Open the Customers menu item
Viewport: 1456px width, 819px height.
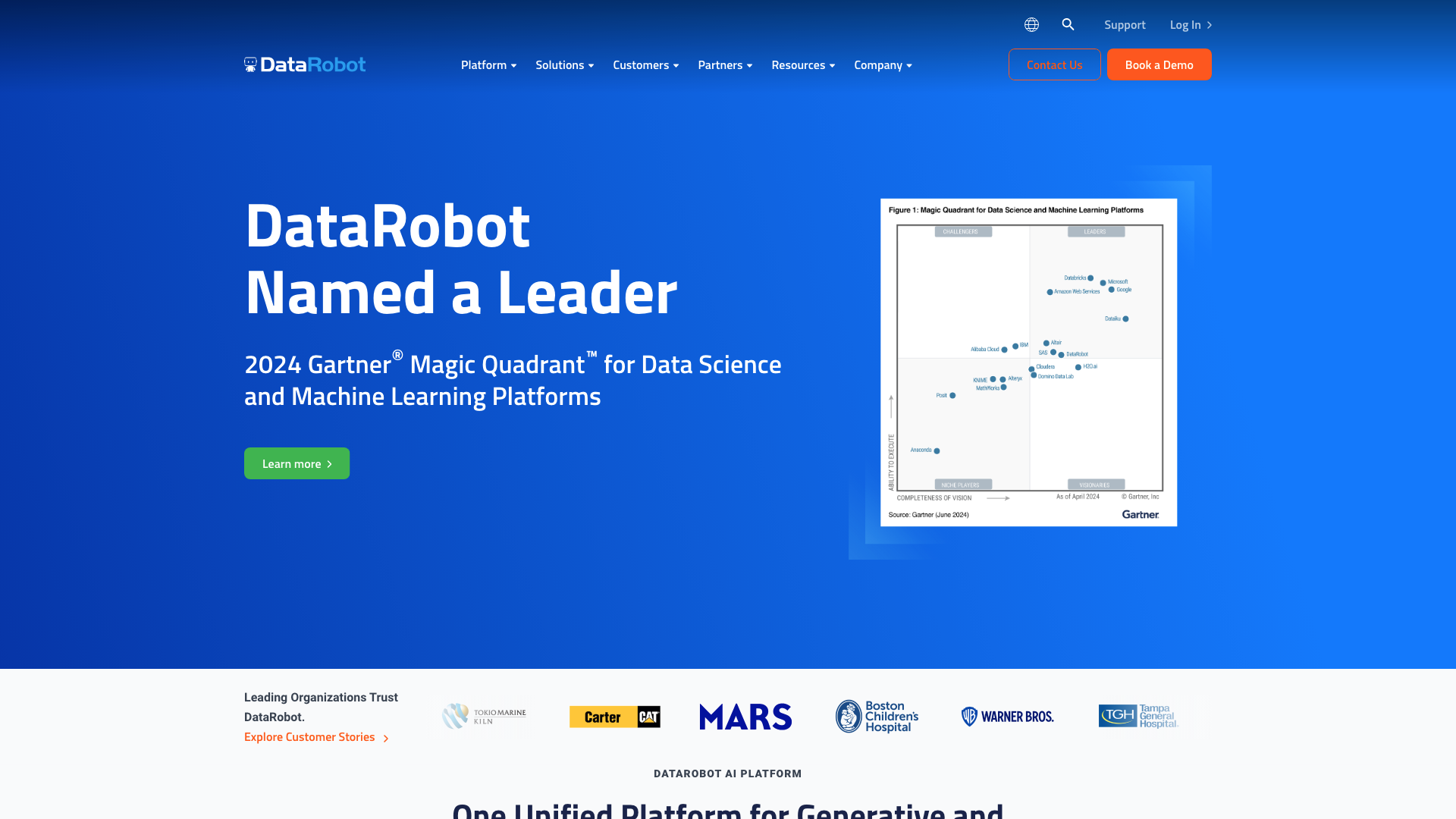tap(642, 64)
